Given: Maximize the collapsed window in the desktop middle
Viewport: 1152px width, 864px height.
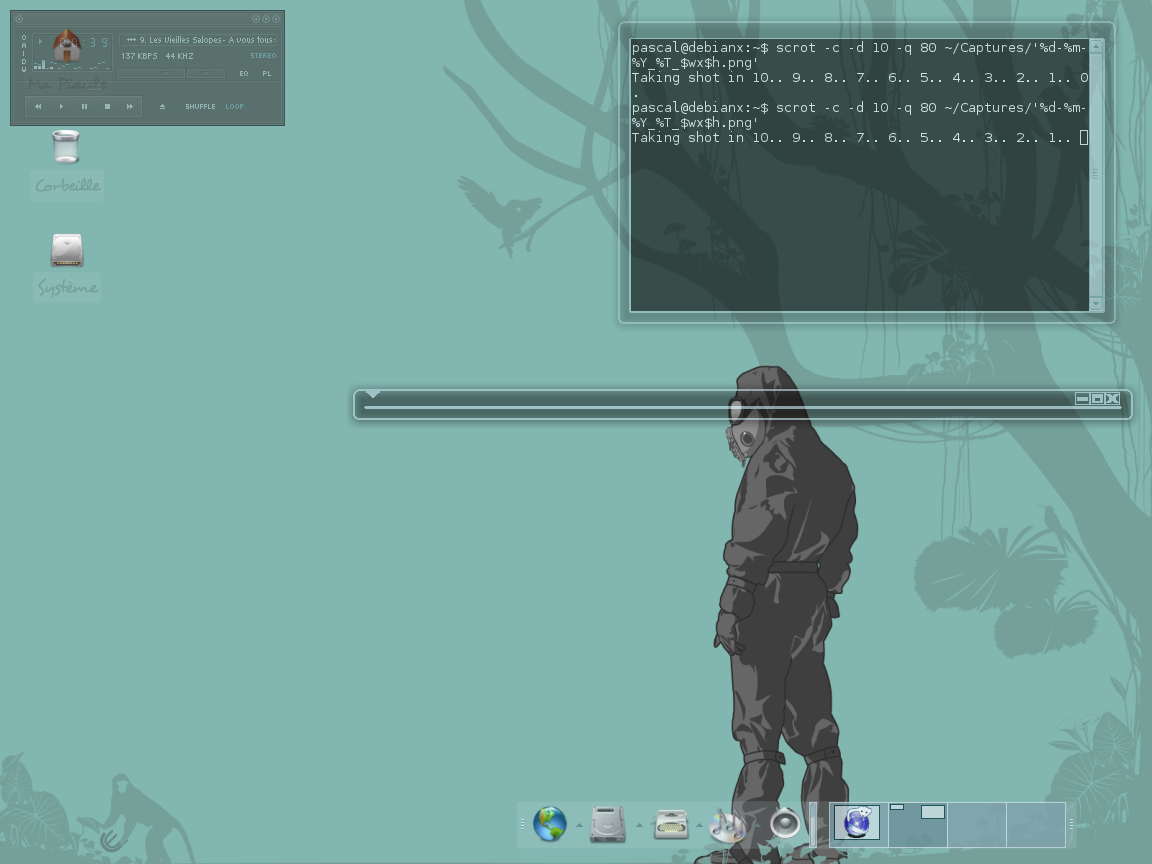Looking at the screenshot, I should pyautogui.click(x=1098, y=398).
